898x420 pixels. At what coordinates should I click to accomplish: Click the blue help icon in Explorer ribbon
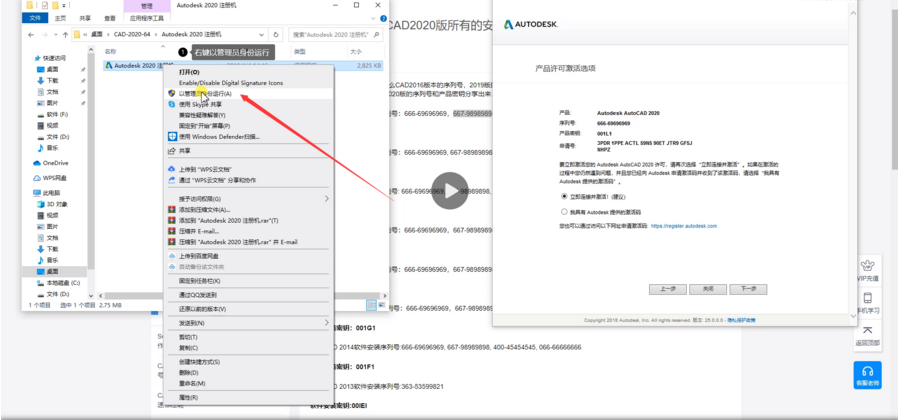pyautogui.click(x=383, y=18)
